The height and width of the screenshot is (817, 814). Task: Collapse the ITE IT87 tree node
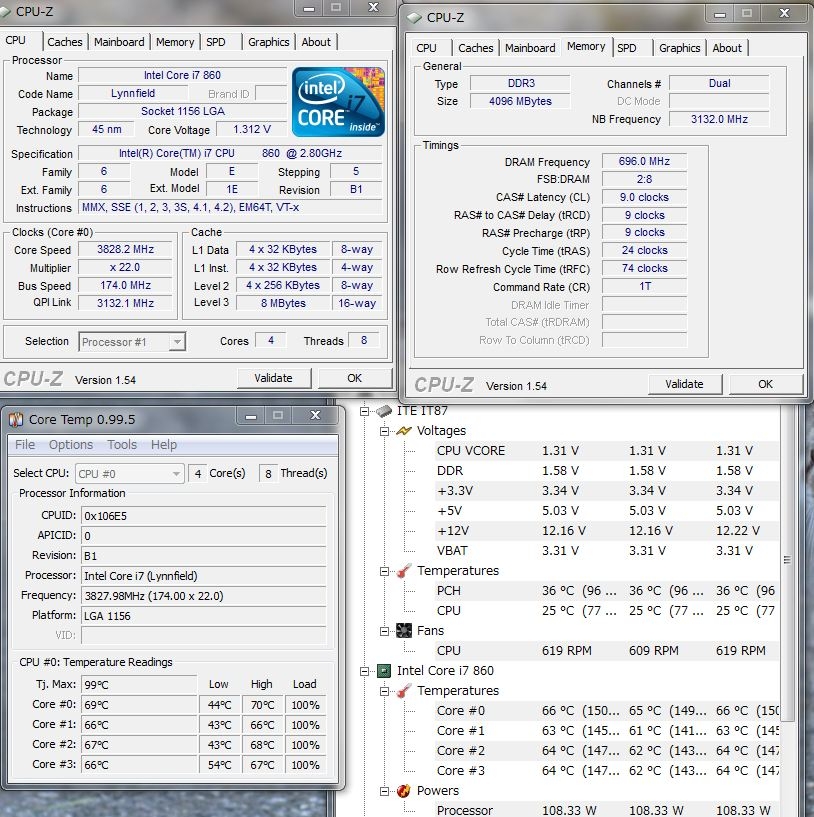coord(364,411)
